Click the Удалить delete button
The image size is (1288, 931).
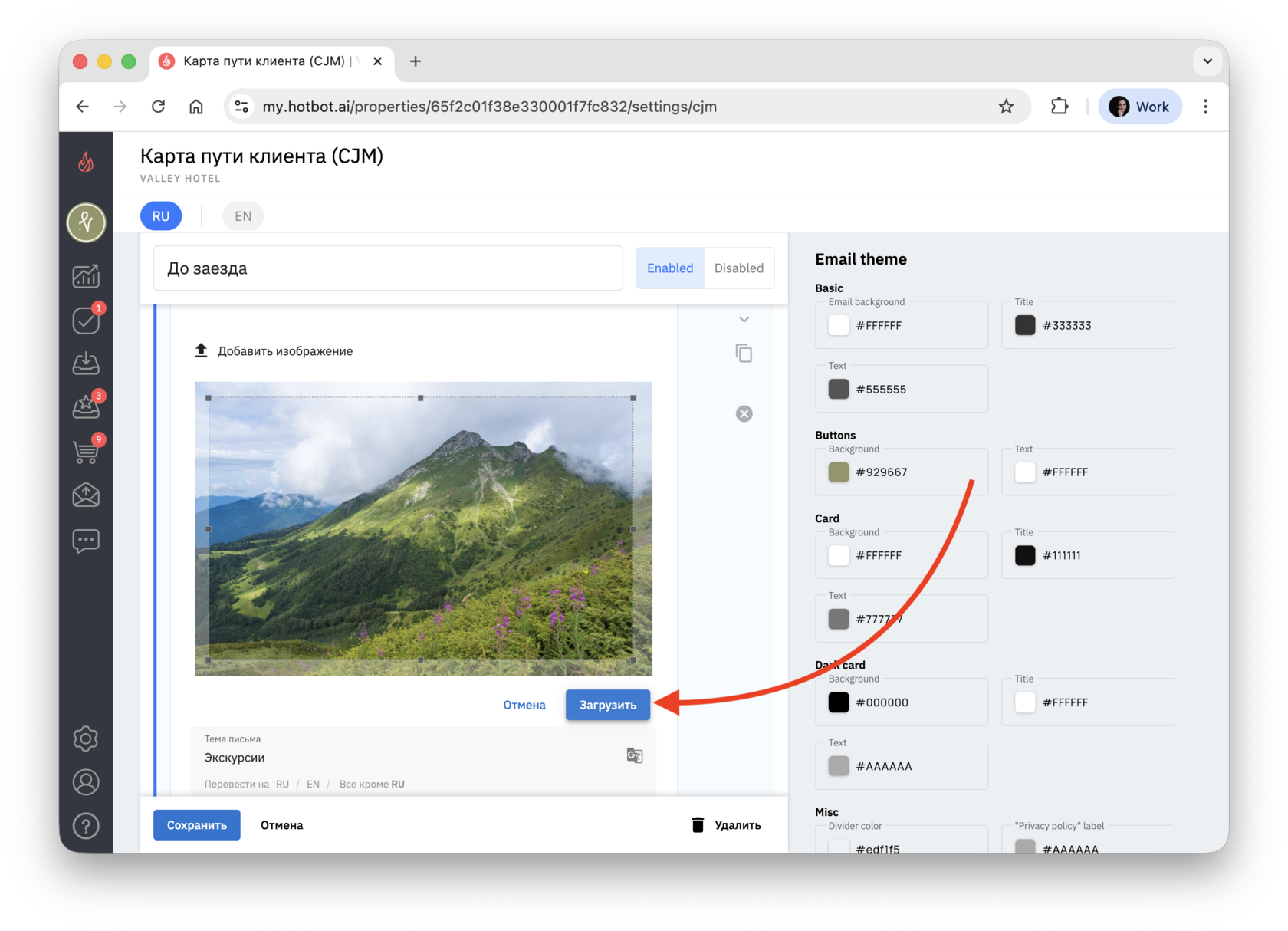click(x=726, y=825)
